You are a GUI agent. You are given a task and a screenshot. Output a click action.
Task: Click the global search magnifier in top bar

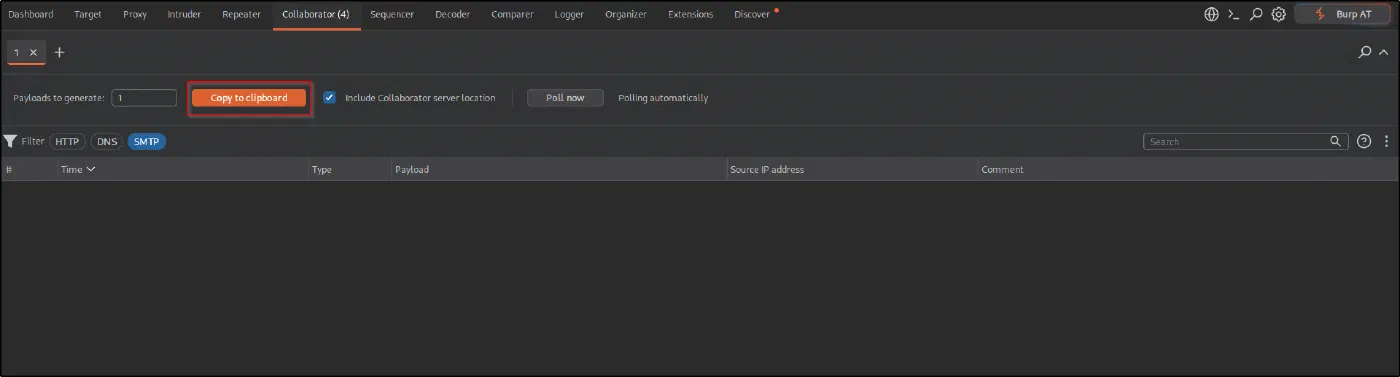coord(1256,14)
